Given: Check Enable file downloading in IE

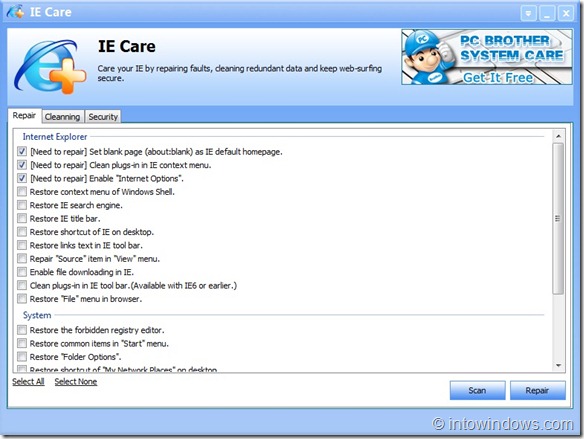Looking at the screenshot, I should point(22,272).
